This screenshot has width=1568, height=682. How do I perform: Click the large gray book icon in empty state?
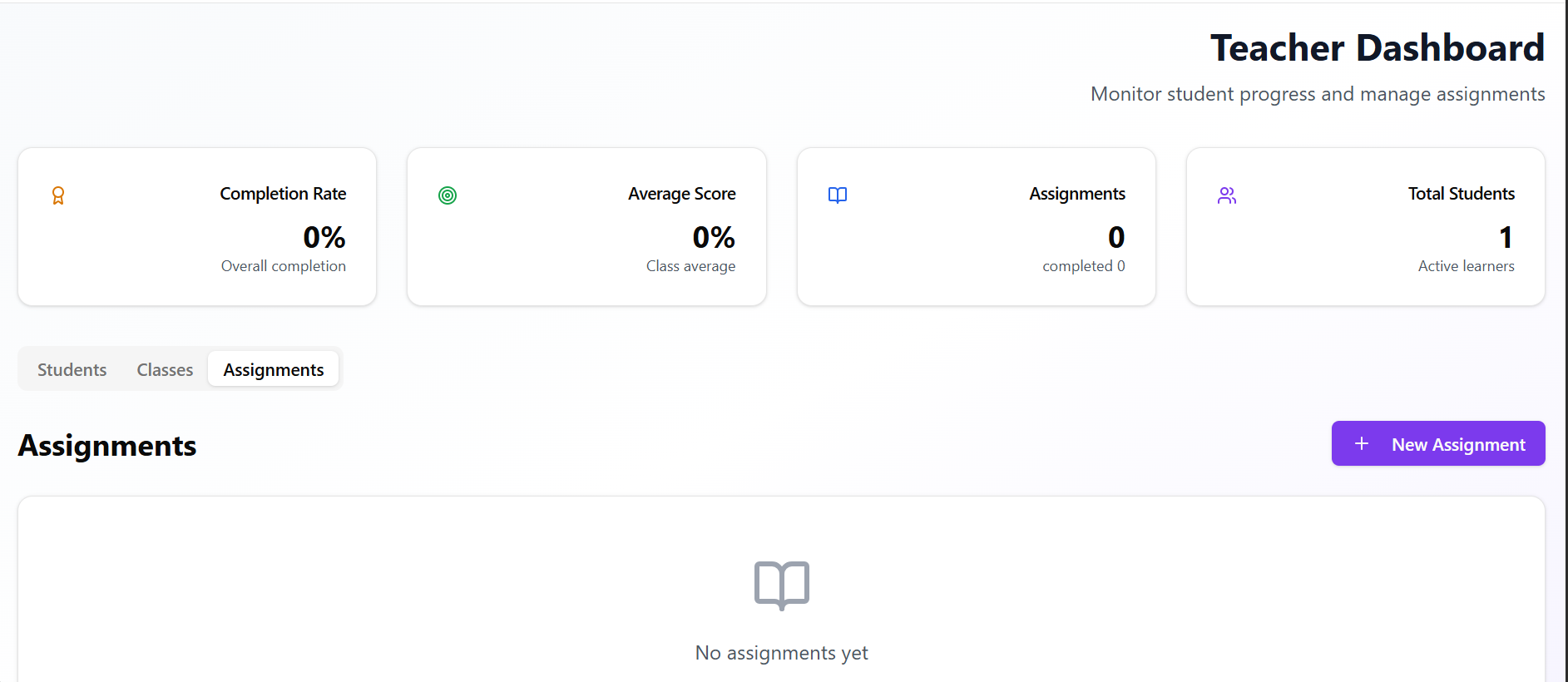(782, 585)
